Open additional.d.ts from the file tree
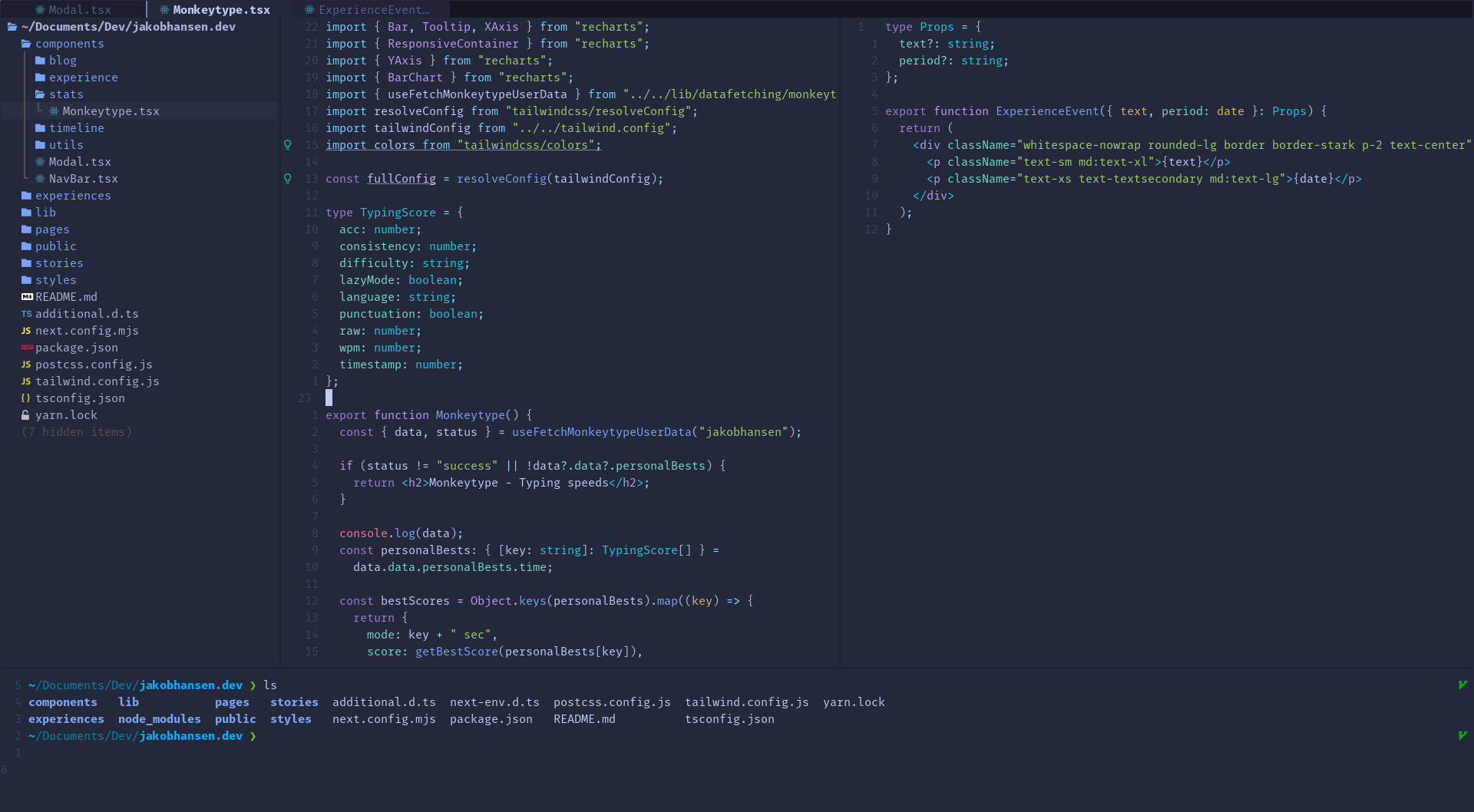1474x812 pixels. point(87,314)
